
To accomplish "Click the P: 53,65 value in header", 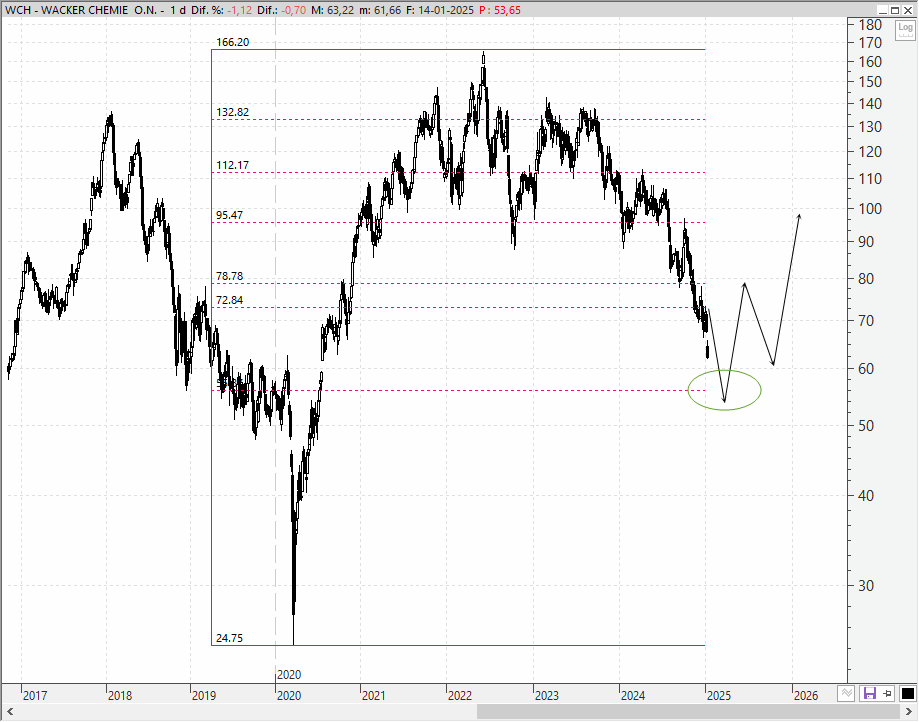I will 500,10.
